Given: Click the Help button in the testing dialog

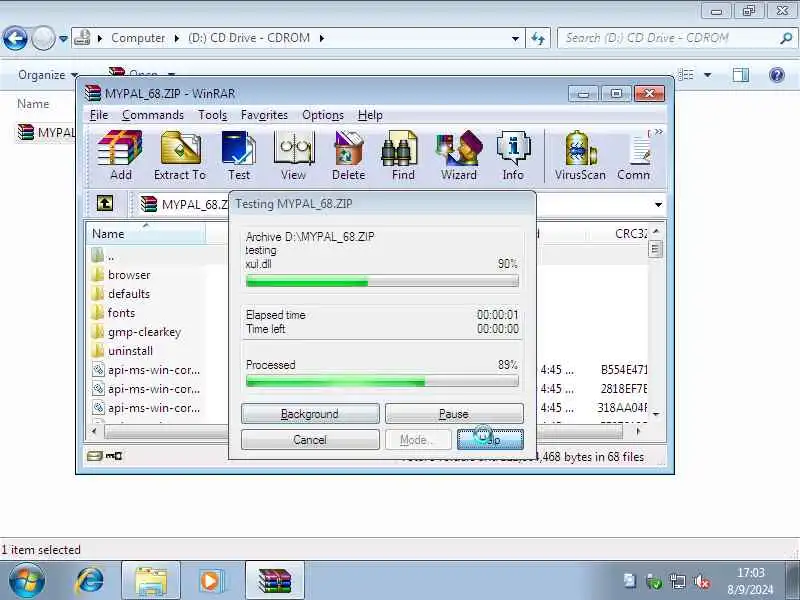Looking at the screenshot, I should point(490,440).
